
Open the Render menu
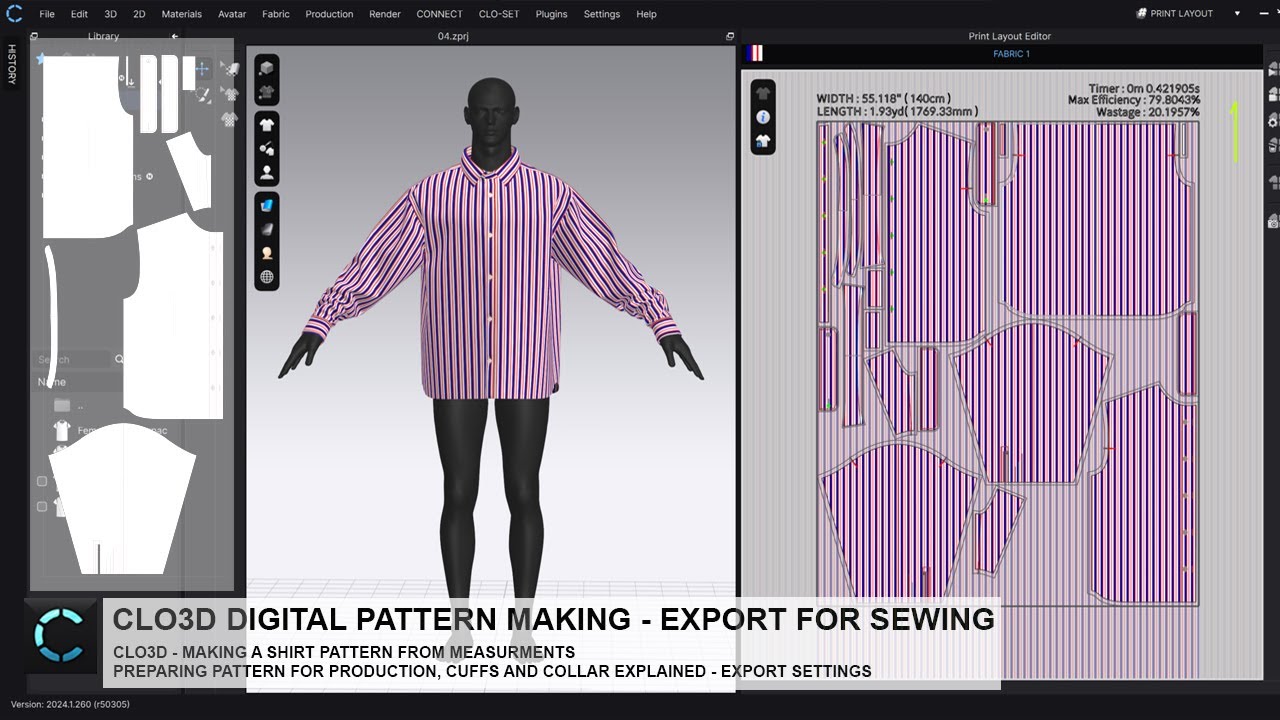pyautogui.click(x=385, y=14)
